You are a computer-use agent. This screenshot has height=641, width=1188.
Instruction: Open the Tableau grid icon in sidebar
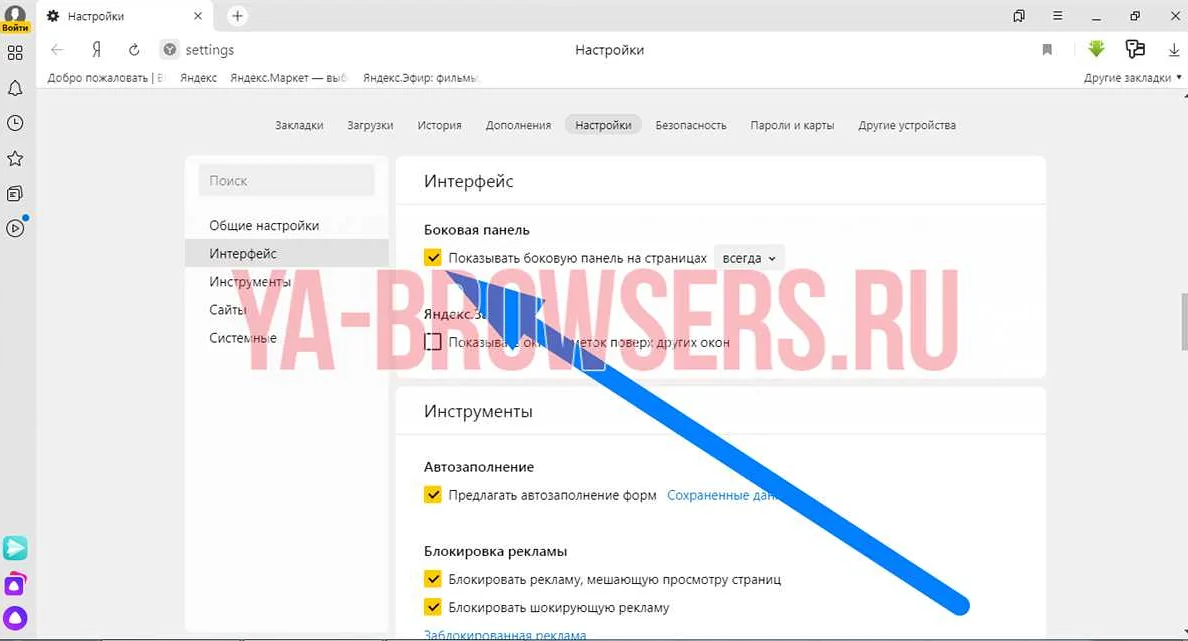15,52
